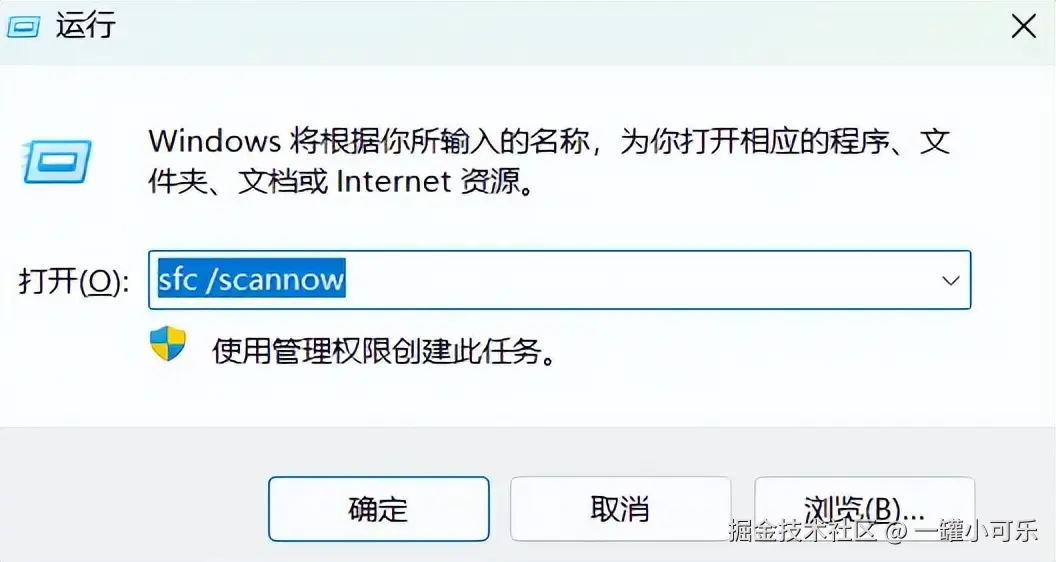Open file browser via 浏览(B)... button
The width and height of the screenshot is (1056, 562).
pos(864,509)
